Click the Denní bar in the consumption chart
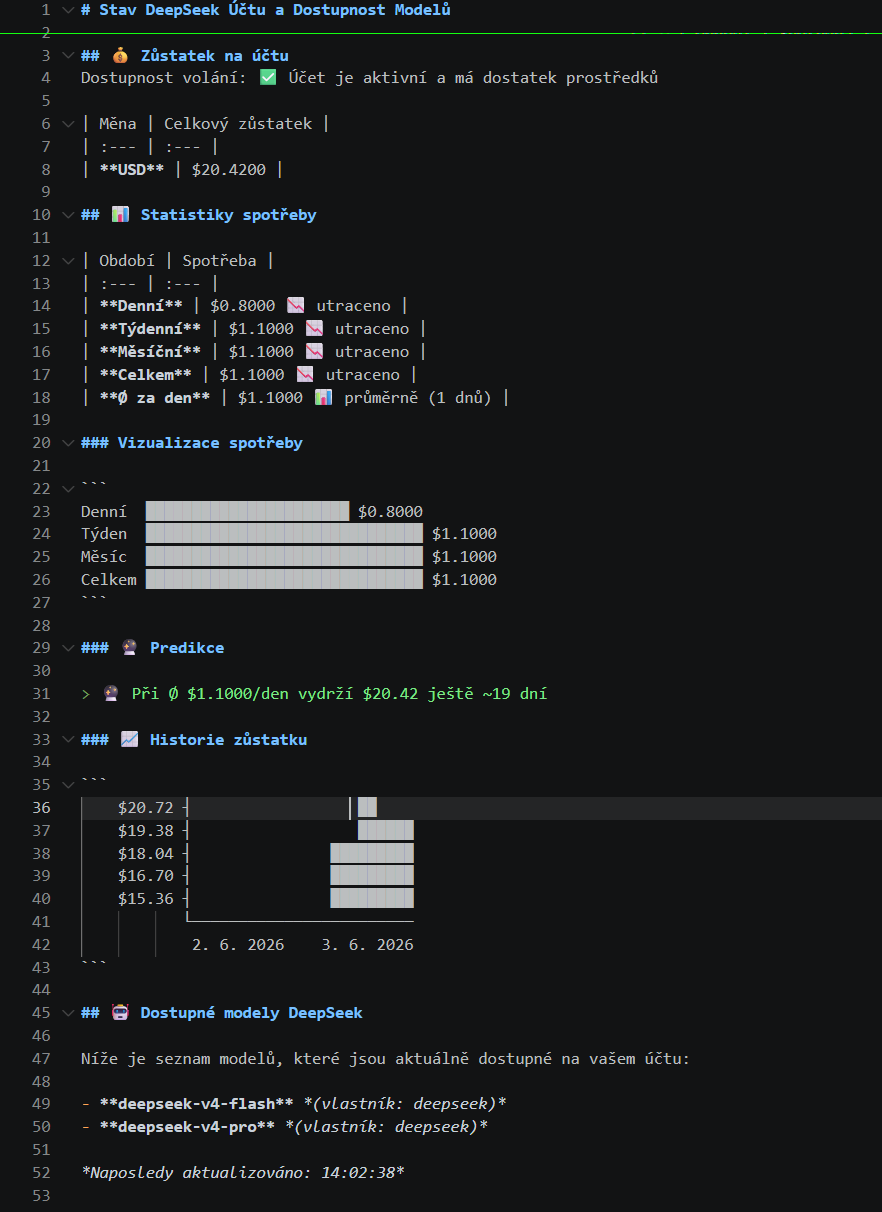 tap(248, 511)
